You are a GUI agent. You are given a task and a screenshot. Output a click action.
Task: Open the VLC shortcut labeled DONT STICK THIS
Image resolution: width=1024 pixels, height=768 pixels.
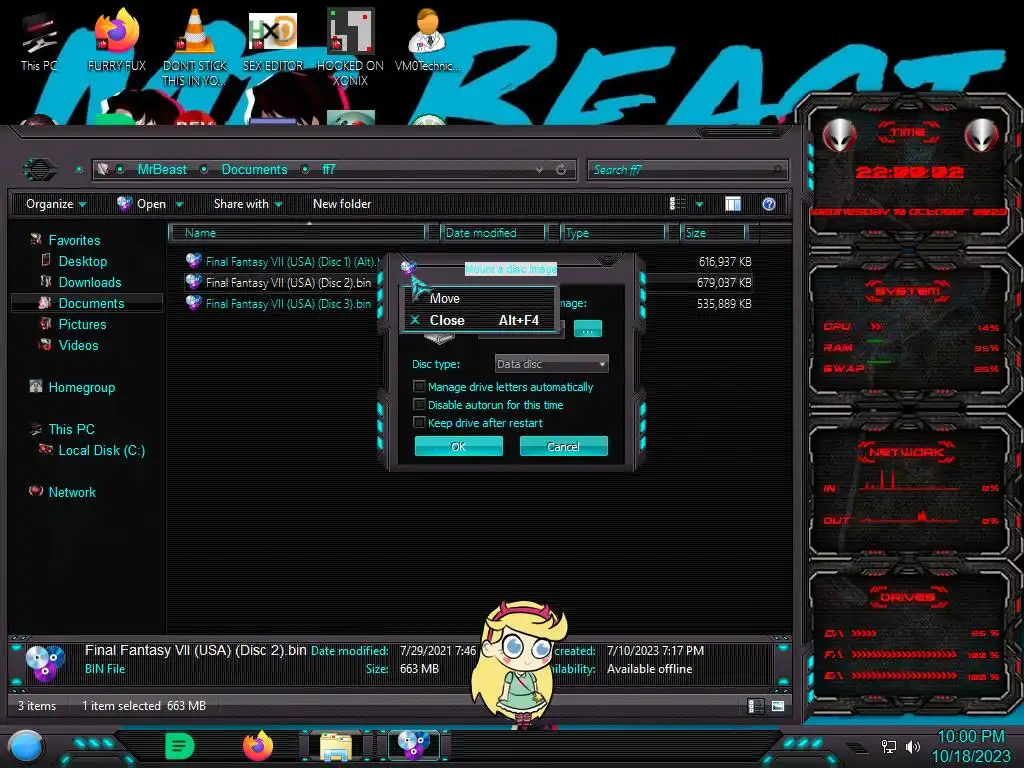pos(194,47)
